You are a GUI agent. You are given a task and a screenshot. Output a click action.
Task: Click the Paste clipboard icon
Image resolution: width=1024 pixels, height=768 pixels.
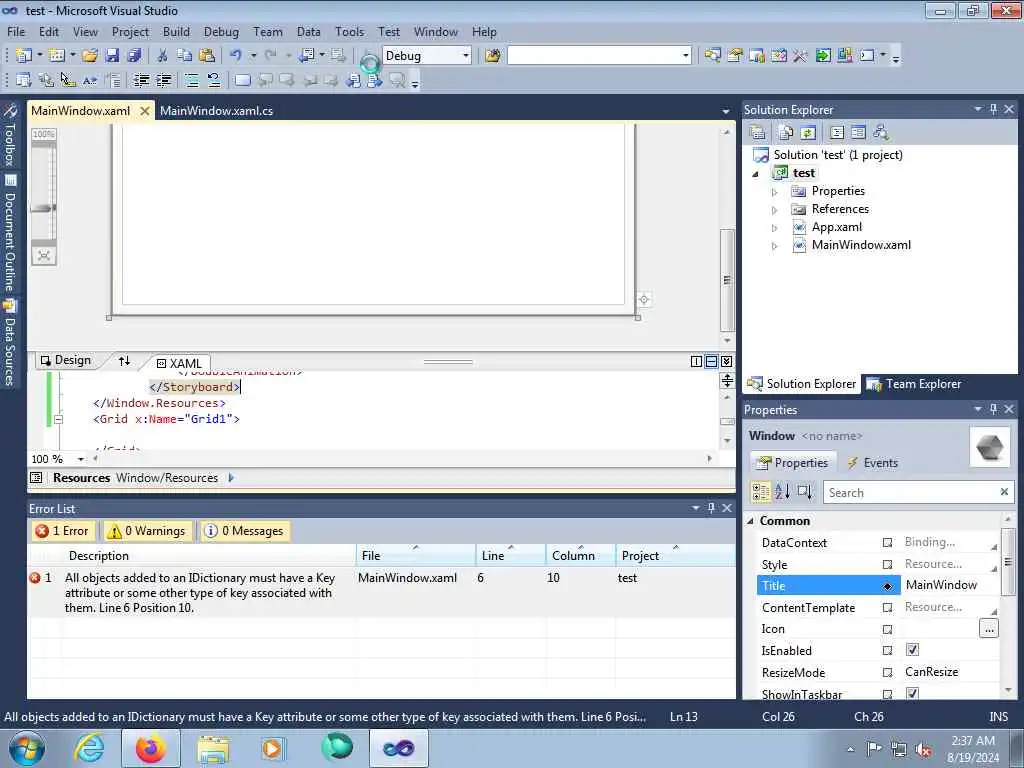point(207,56)
